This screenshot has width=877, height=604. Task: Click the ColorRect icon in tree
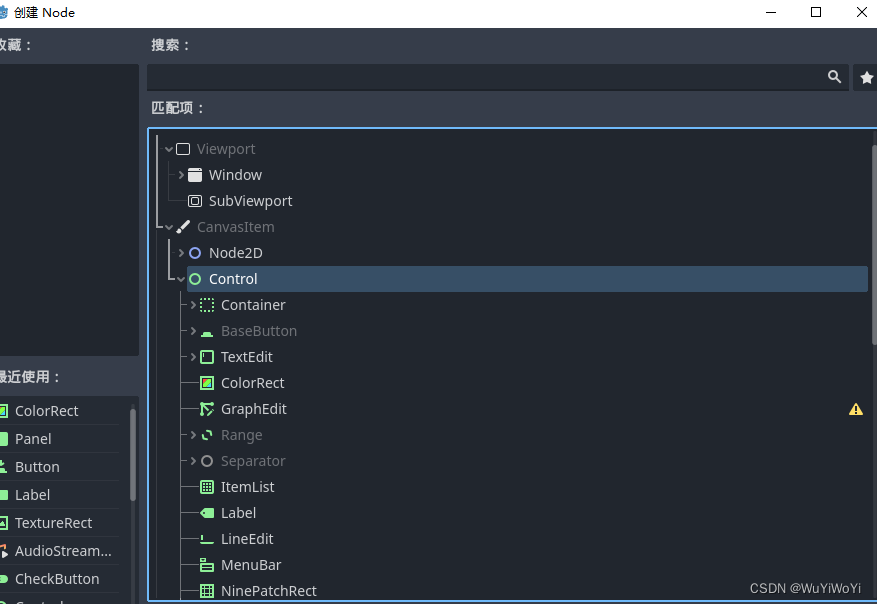[207, 383]
